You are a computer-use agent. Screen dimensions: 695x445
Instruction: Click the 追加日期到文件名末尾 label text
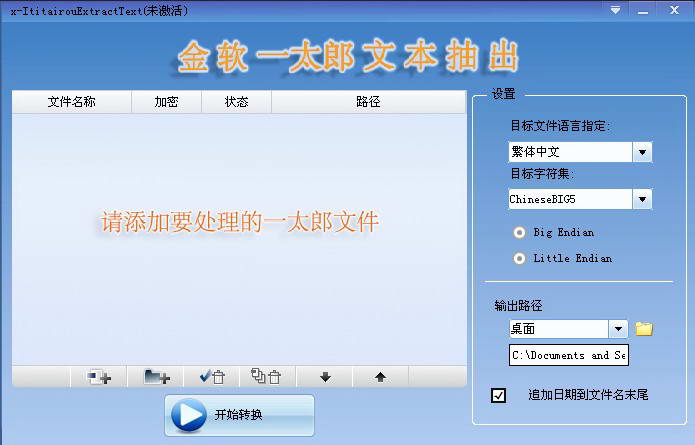tap(588, 394)
